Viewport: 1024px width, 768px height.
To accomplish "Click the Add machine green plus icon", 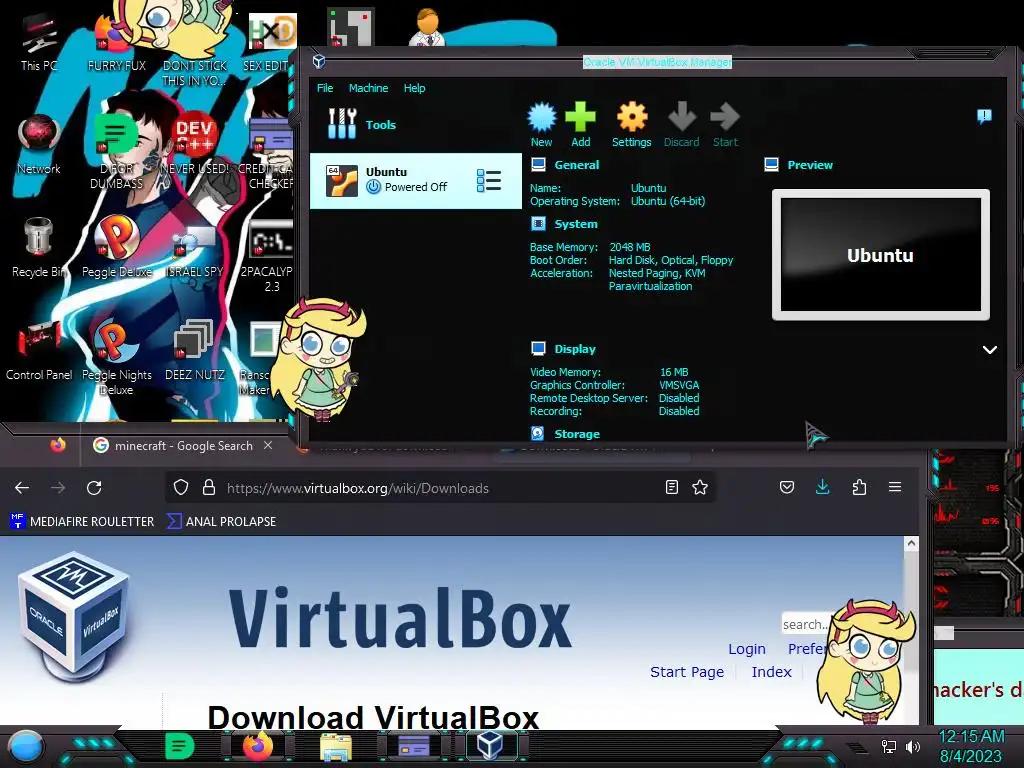I will click(580, 125).
